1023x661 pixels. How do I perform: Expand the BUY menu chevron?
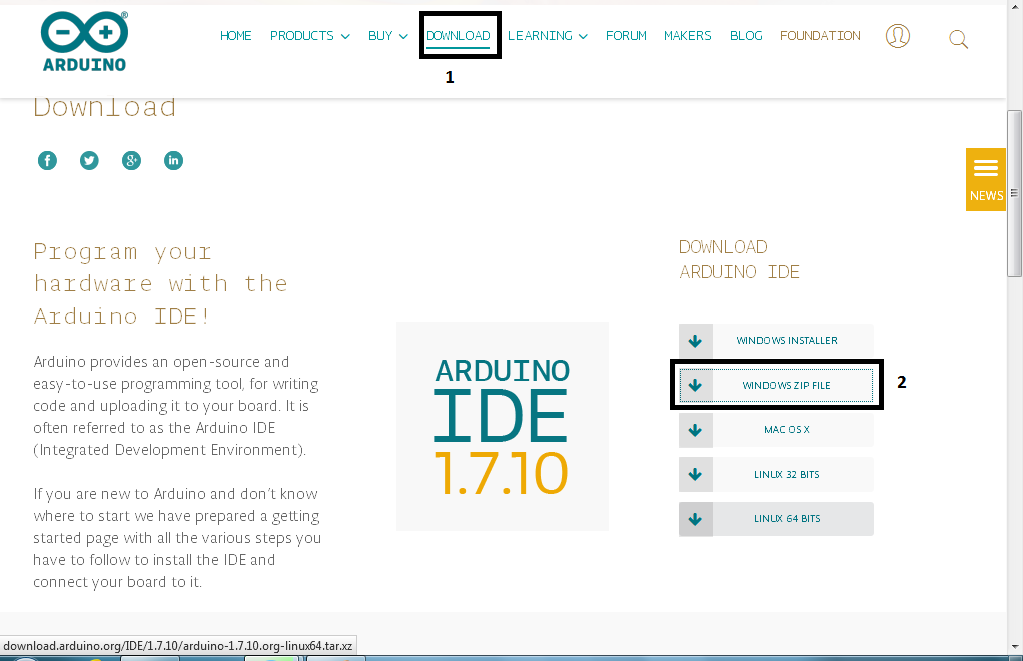(x=403, y=37)
